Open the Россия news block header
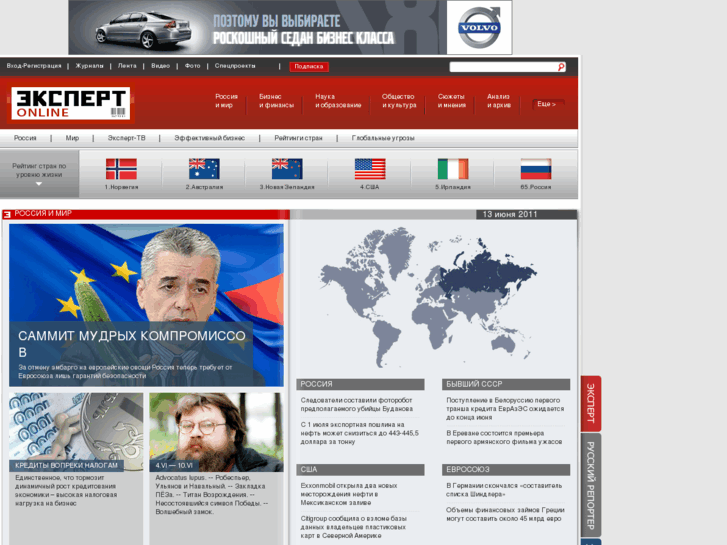This screenshot has height=545, width=727. tap(360, 384)
